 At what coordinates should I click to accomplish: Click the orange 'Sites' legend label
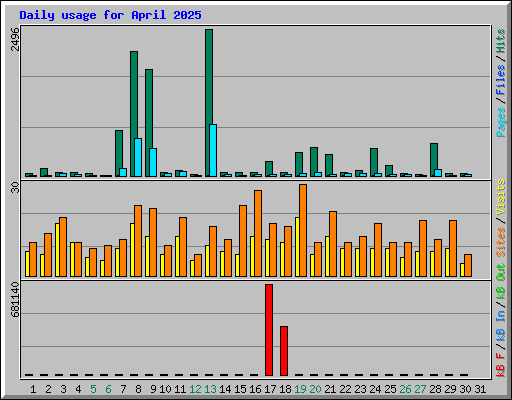coord(501,242)
